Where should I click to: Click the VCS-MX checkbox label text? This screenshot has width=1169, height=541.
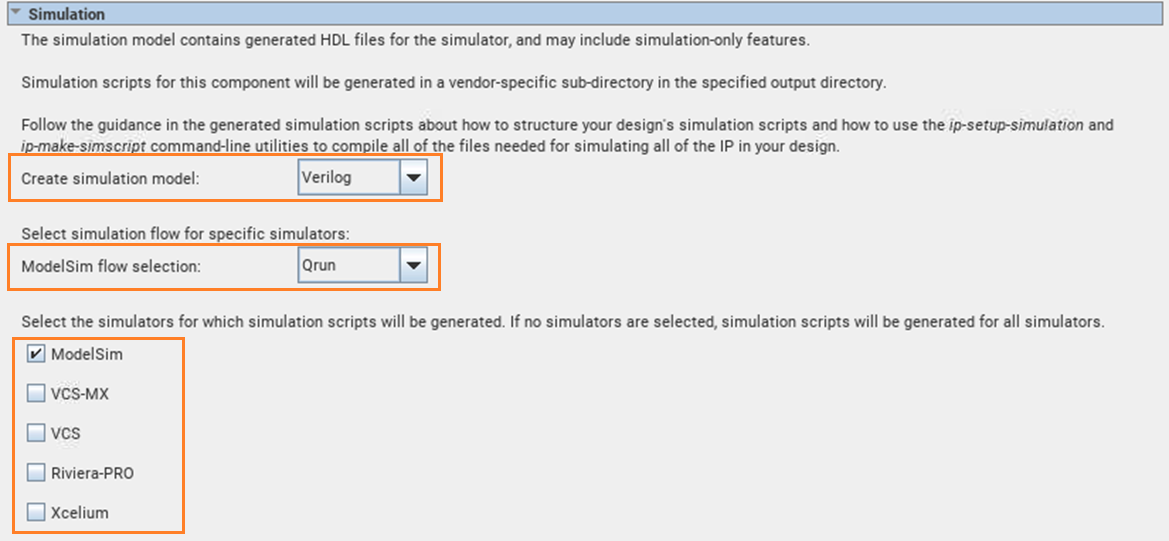coord(80,394)
